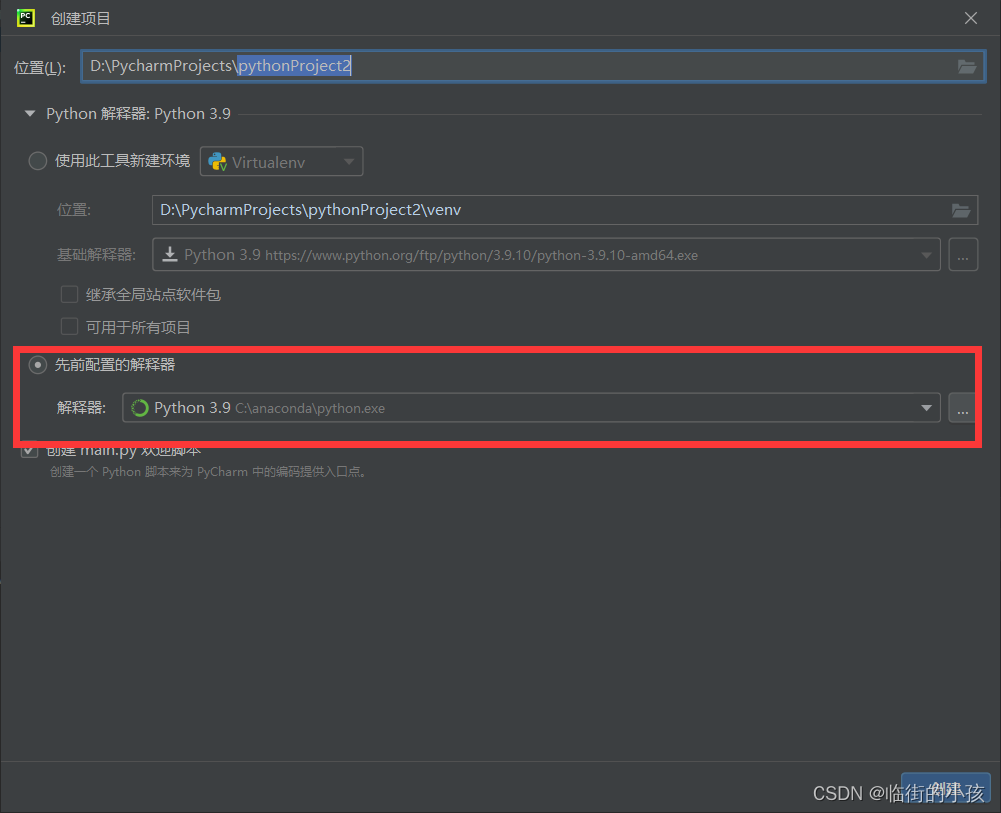Collapse the Python 解释器 section
Viewport: 1001px width, 813px height.
pos(29,114)
